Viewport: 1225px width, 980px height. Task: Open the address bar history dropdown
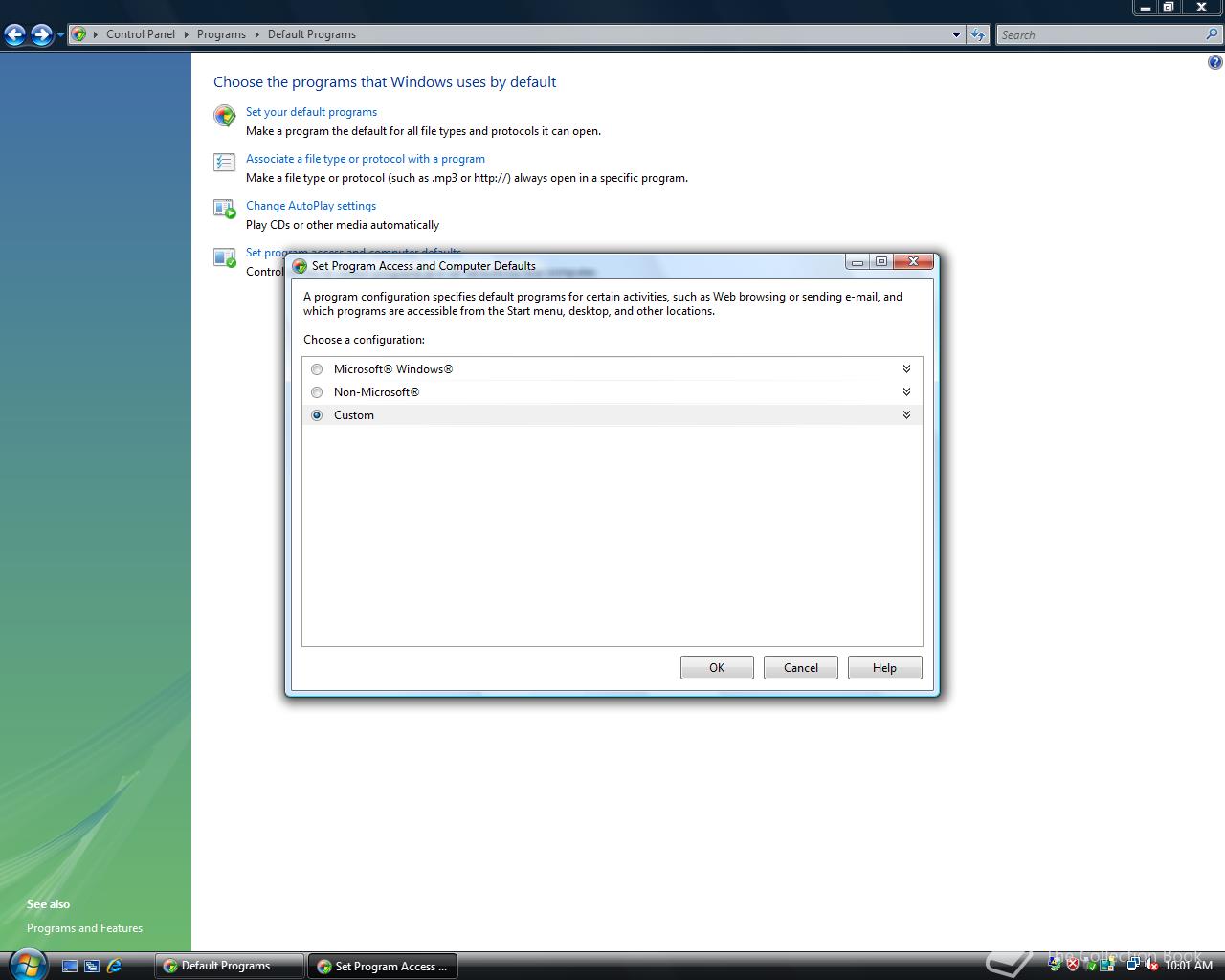pos(956,34)
